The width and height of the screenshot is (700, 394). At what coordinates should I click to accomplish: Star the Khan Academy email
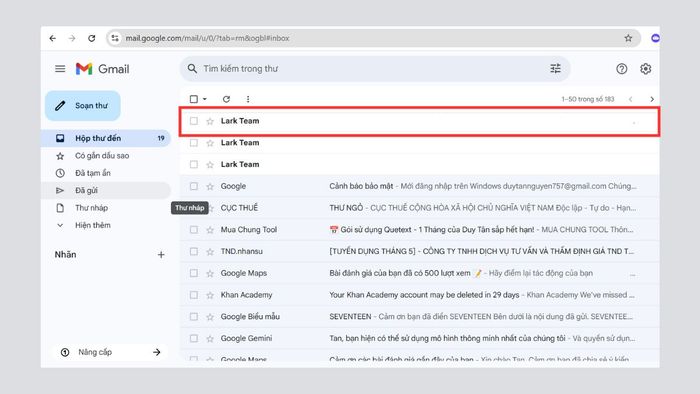[210, 295]
